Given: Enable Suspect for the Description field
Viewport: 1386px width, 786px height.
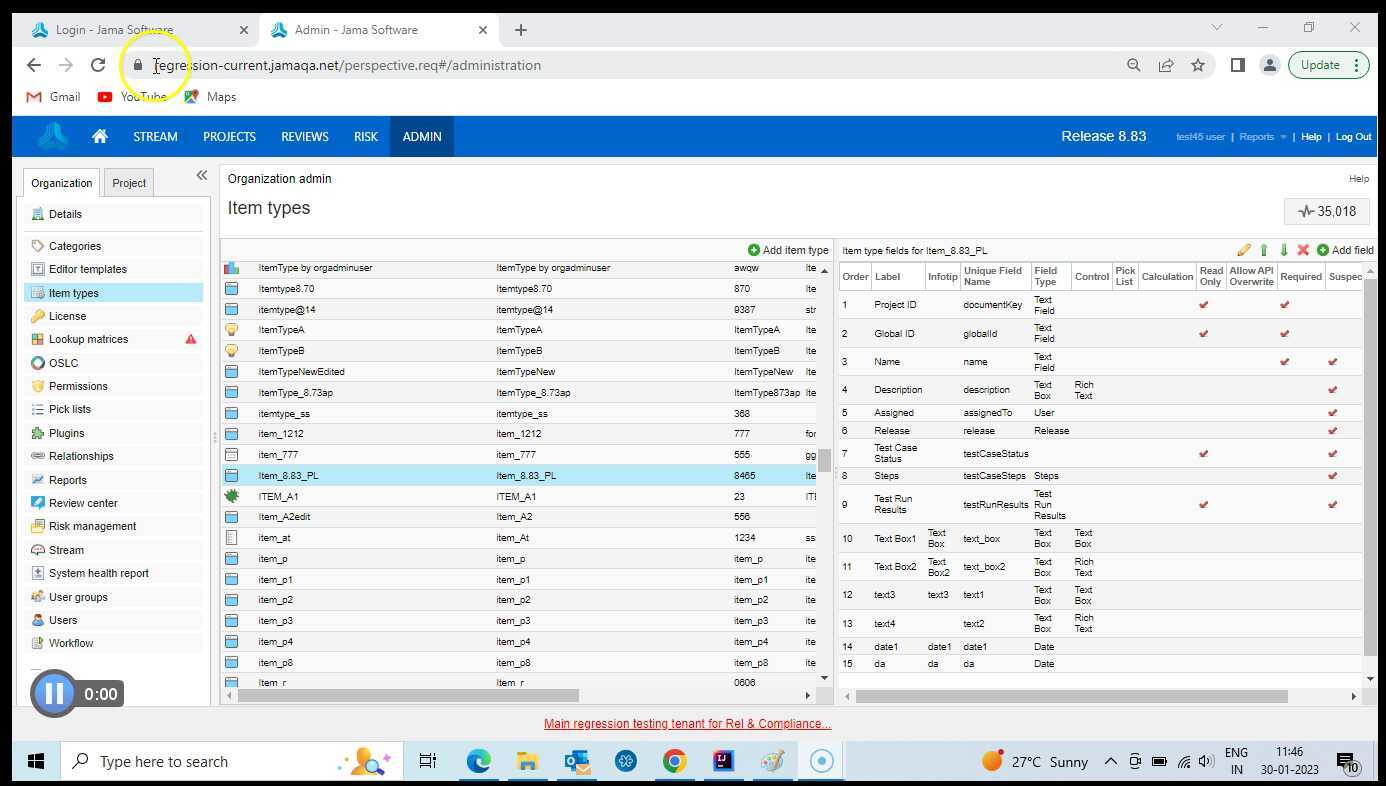Looking at the screenshot, I should 1333,389.
